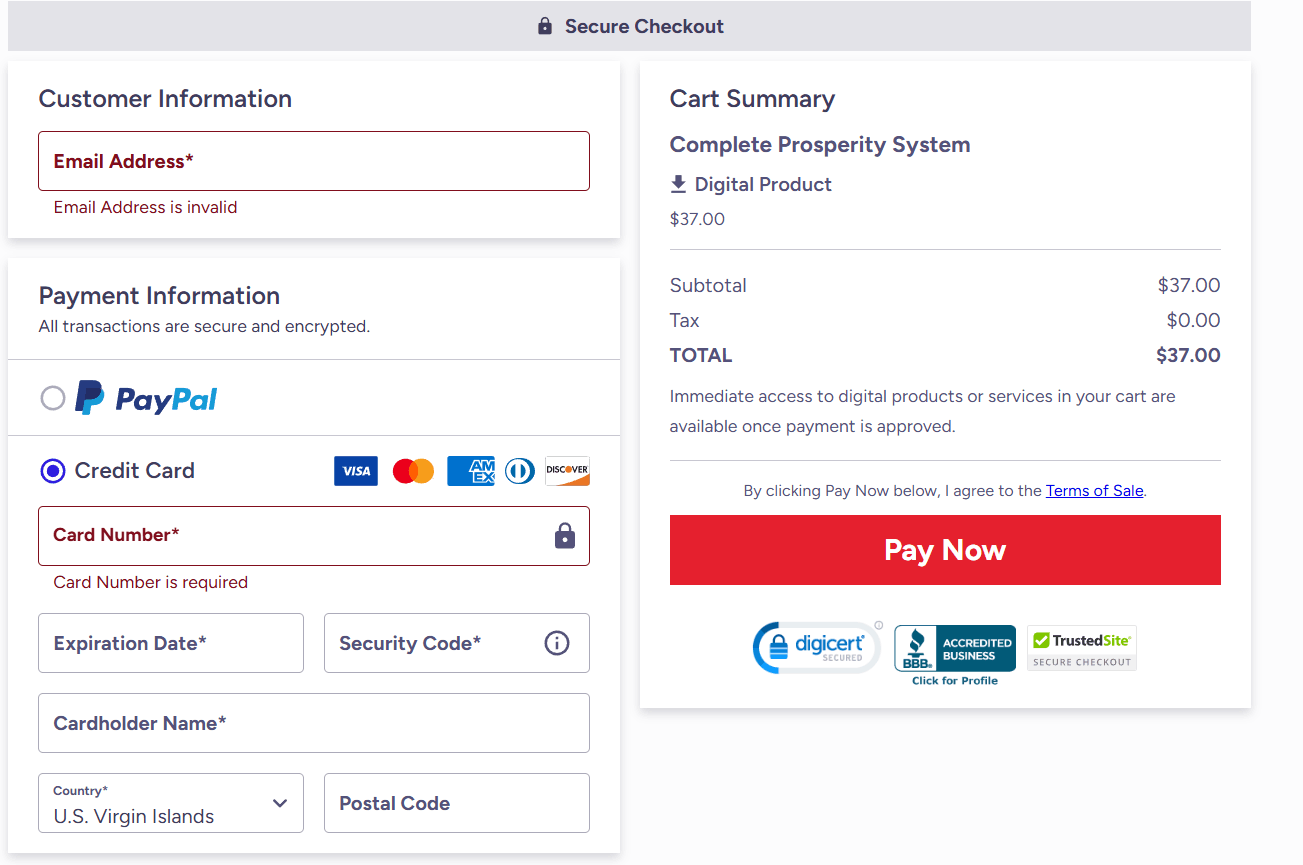1303x865 pixels.
Task: Open the BBB Accredited Business profile badge
Action: click(955, 655)
